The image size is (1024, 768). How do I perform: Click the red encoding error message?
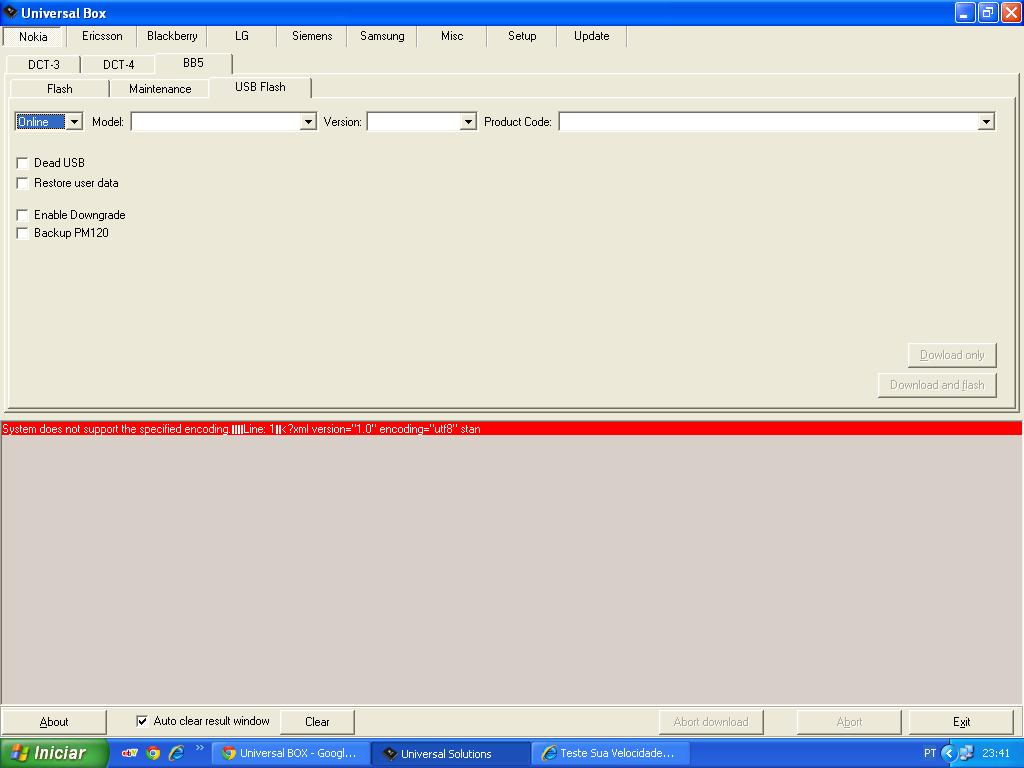tap(511, 429)
